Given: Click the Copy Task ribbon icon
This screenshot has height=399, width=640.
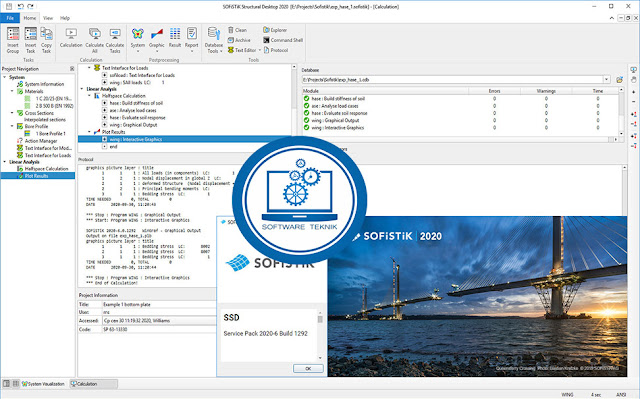Looking at the screenshot, I should click(x=46, y=40).
